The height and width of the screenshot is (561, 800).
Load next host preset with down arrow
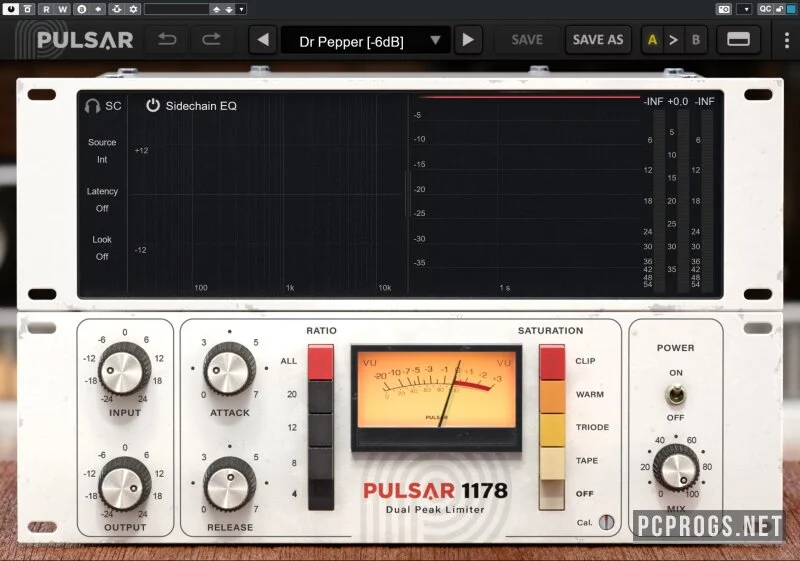[229, 9]
